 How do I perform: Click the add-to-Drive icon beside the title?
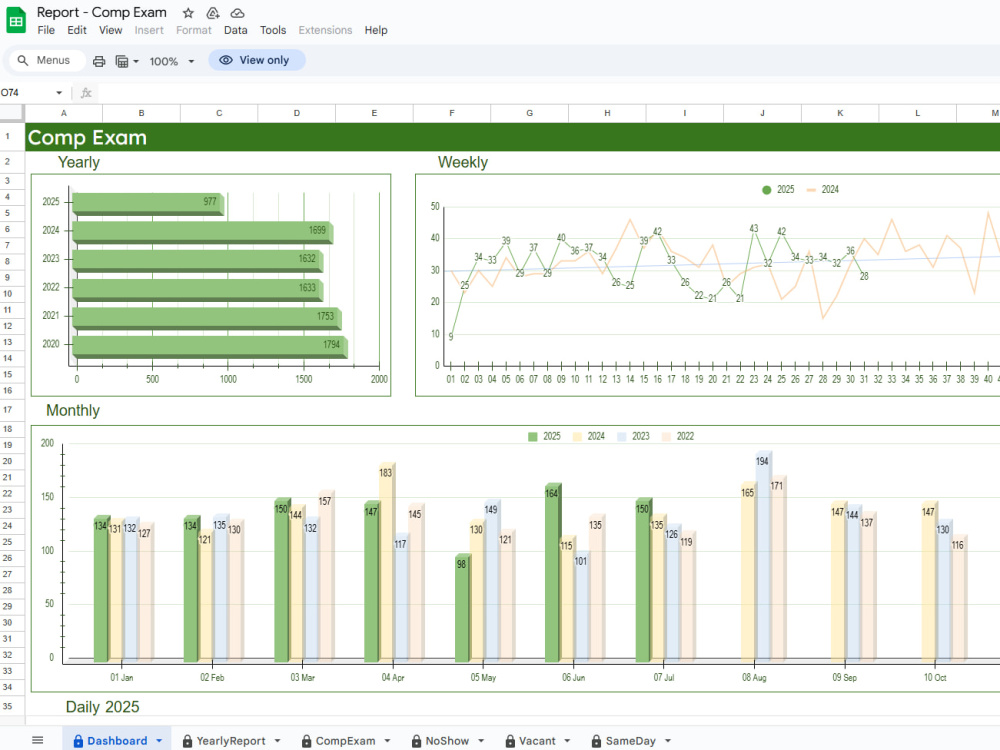[x=213, y=13]
